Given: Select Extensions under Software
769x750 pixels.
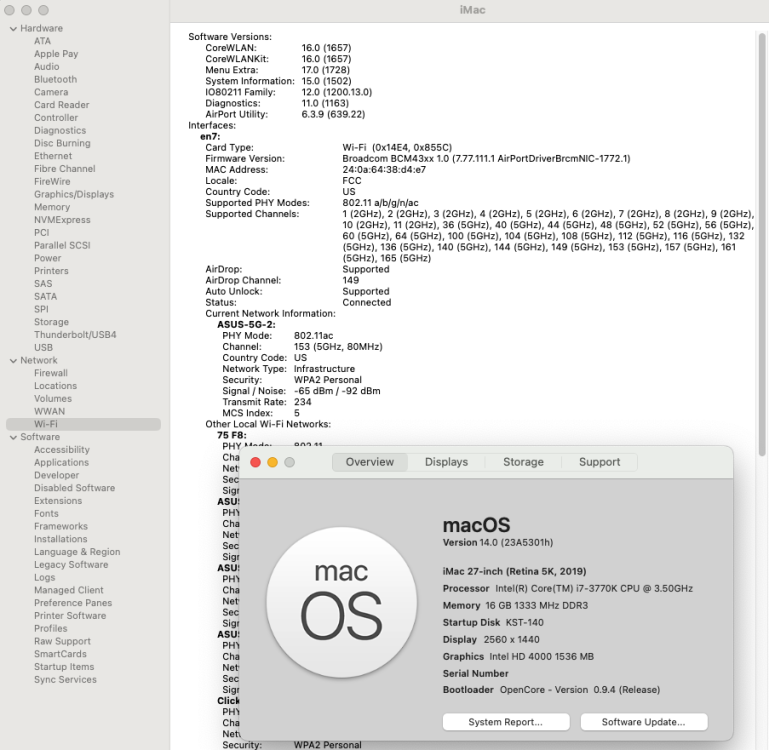Looking at the screenshot, I should point(58,500).
